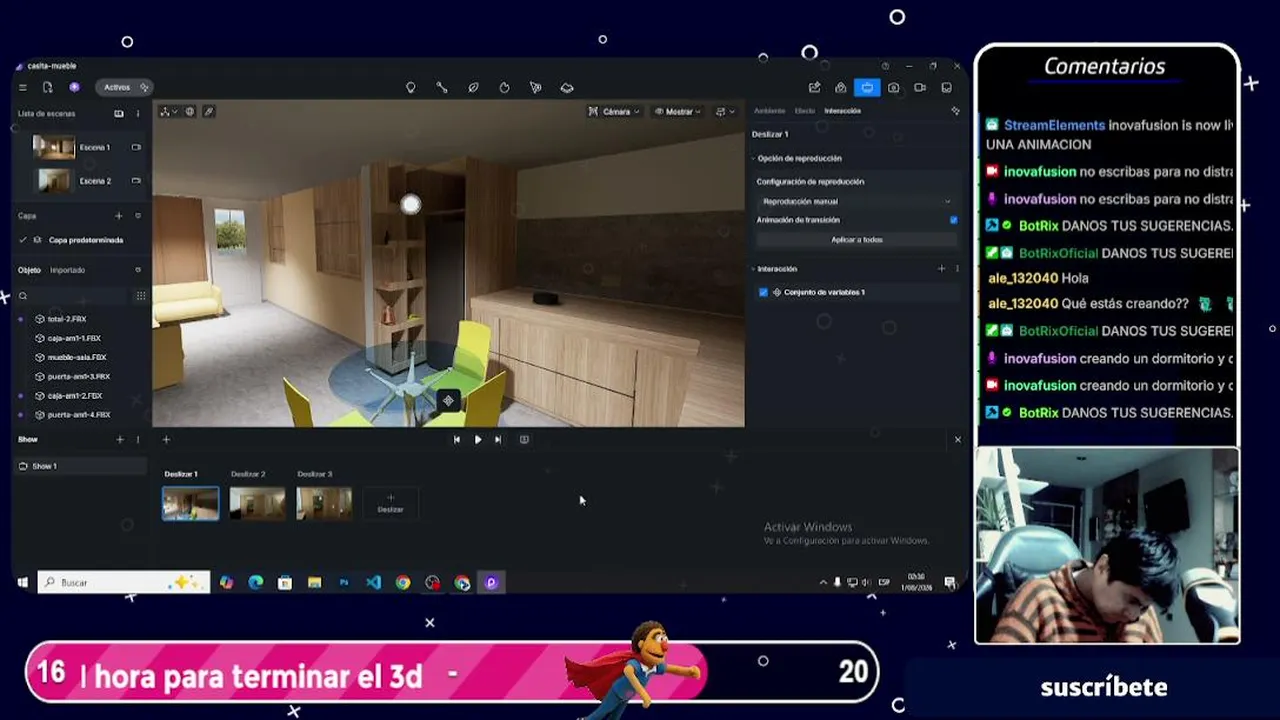The height and width of the screenshot is (720, 1280).
Task: Collapse the Interacción section
Action: pos(753,269)
